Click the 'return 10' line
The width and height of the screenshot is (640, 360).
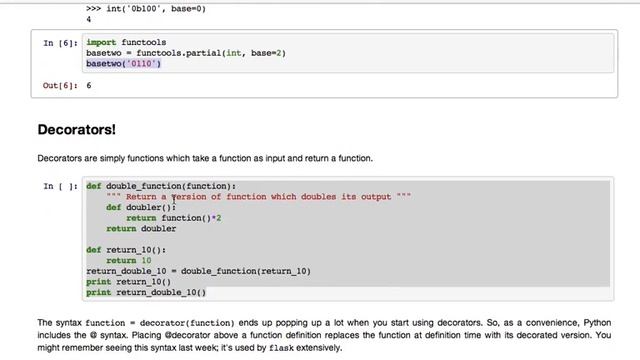click(129, 260)
